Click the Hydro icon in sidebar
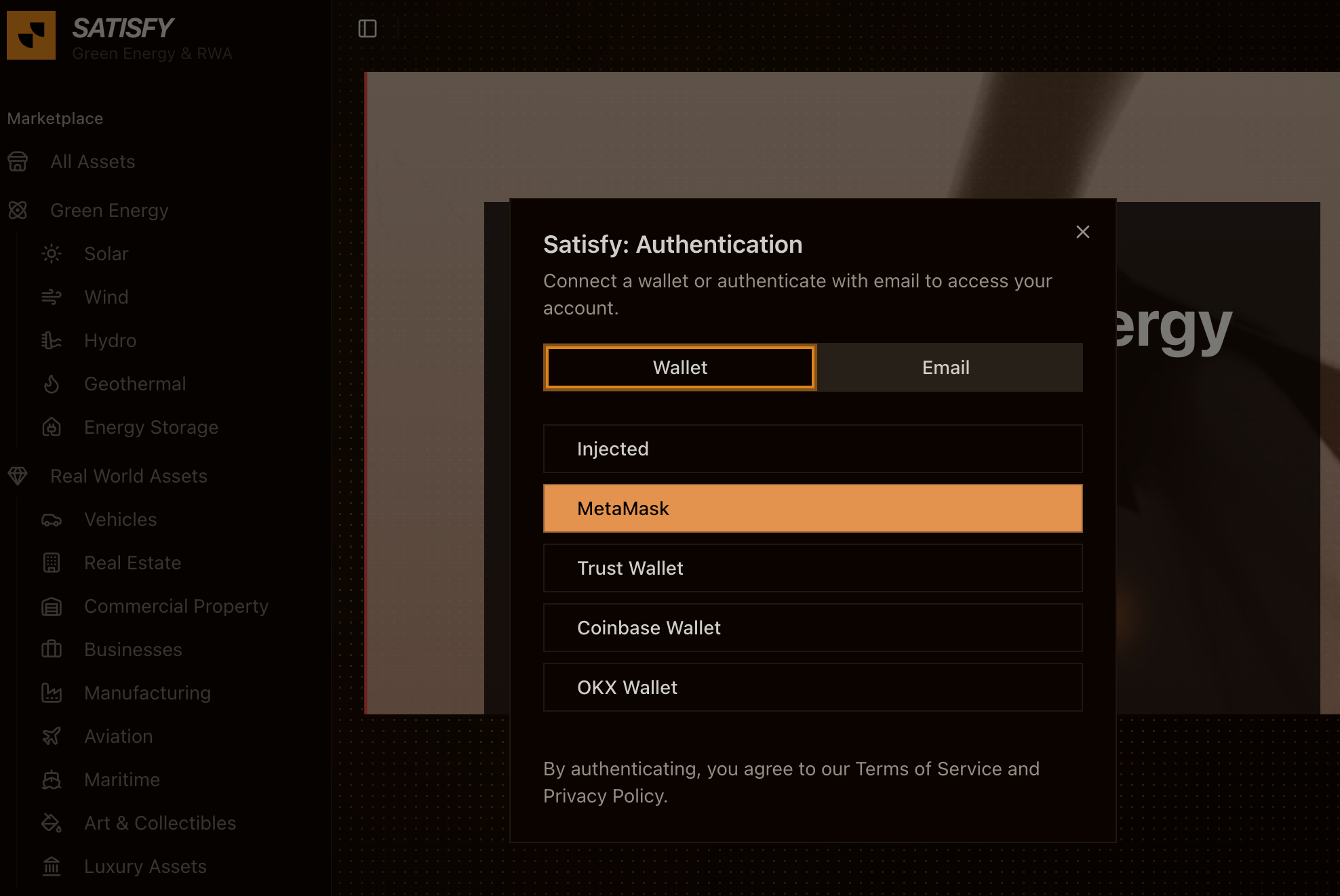Screen dimensions: 1340x896 pos(52,340)
